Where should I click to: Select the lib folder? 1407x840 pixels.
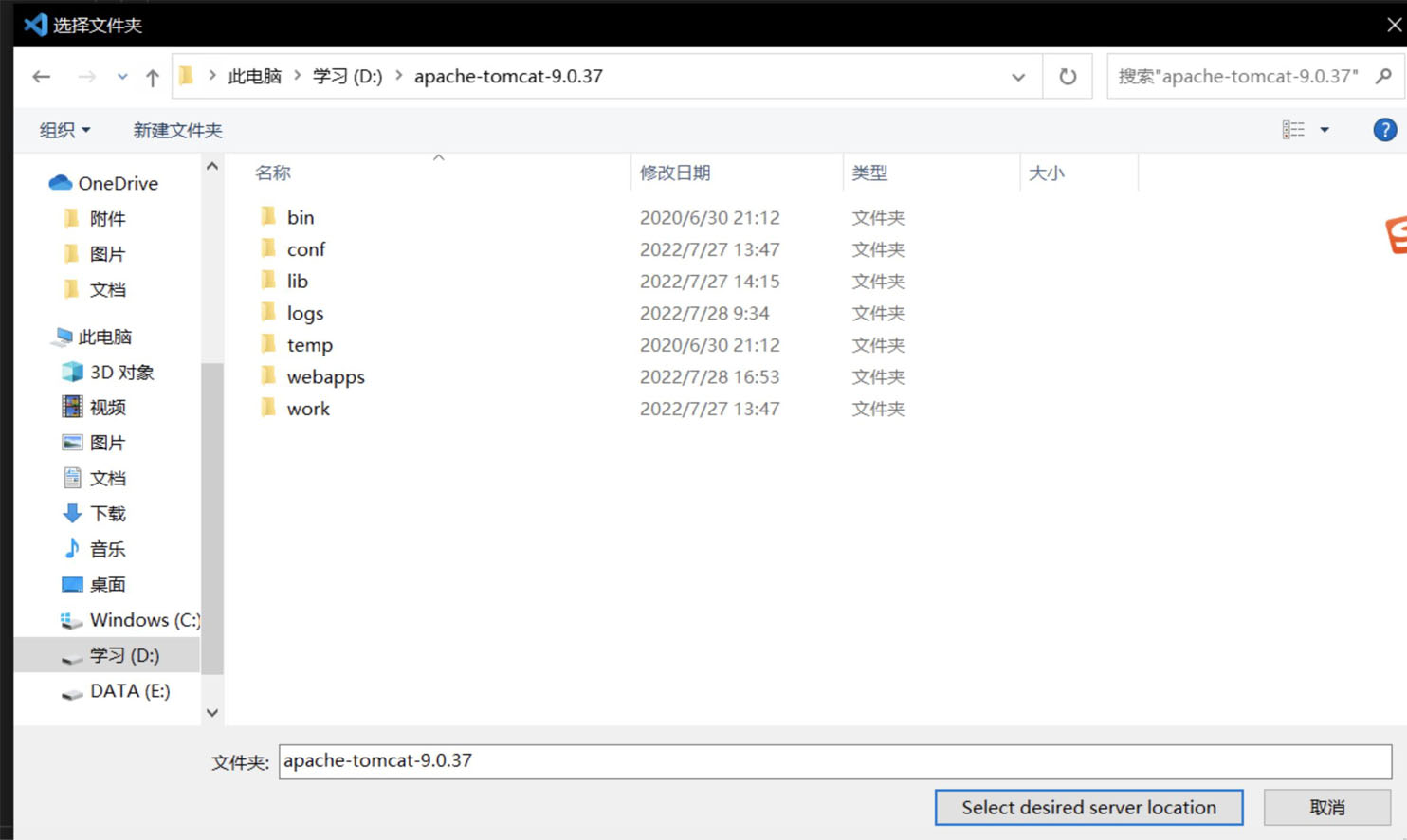[x=298, y=281]
